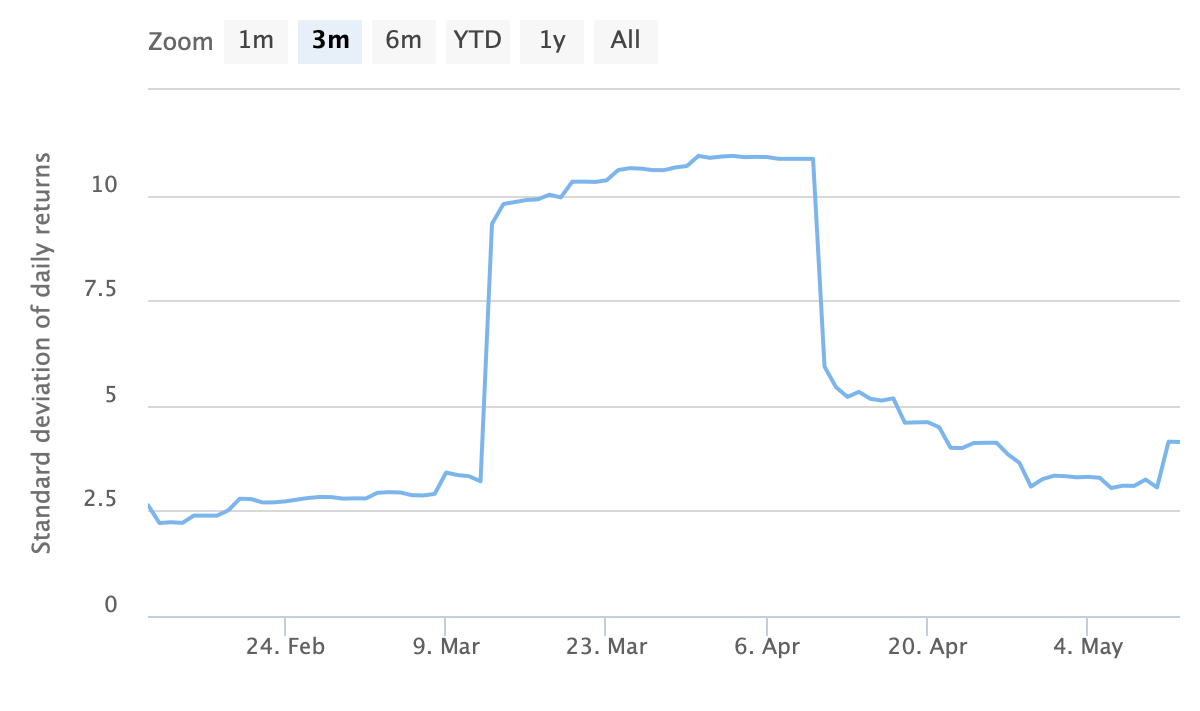The width and height of the screenshot is (1200, 711).
Task: Click the 6. Apr x-axis label
Action: (767, 647)
